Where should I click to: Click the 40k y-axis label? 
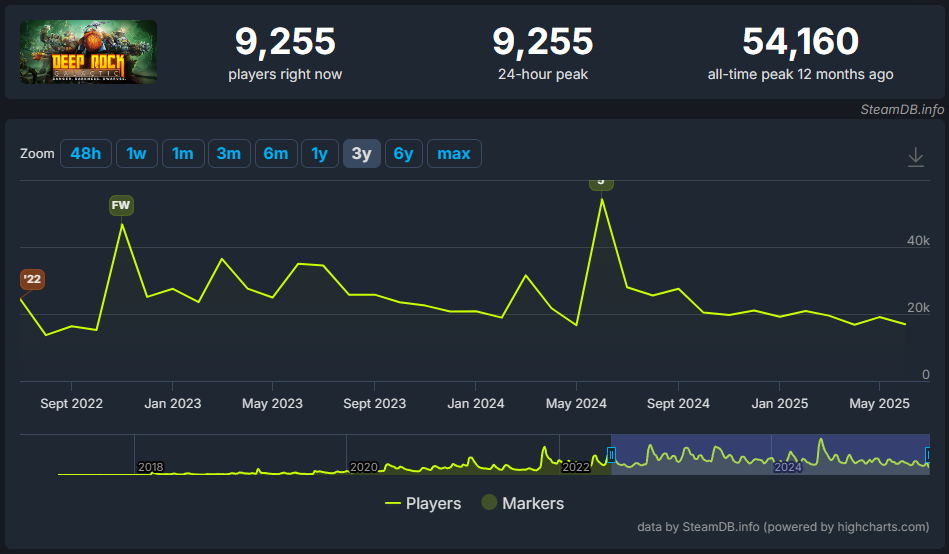[x=918, y=241]
